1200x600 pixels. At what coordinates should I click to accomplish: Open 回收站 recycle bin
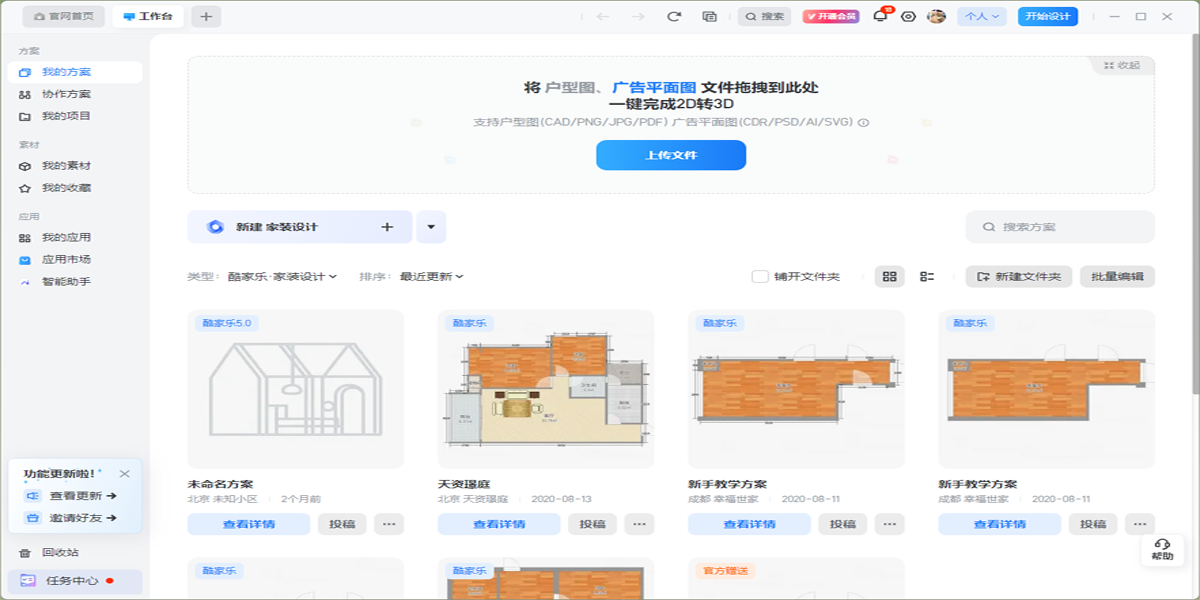click(59, 552)
